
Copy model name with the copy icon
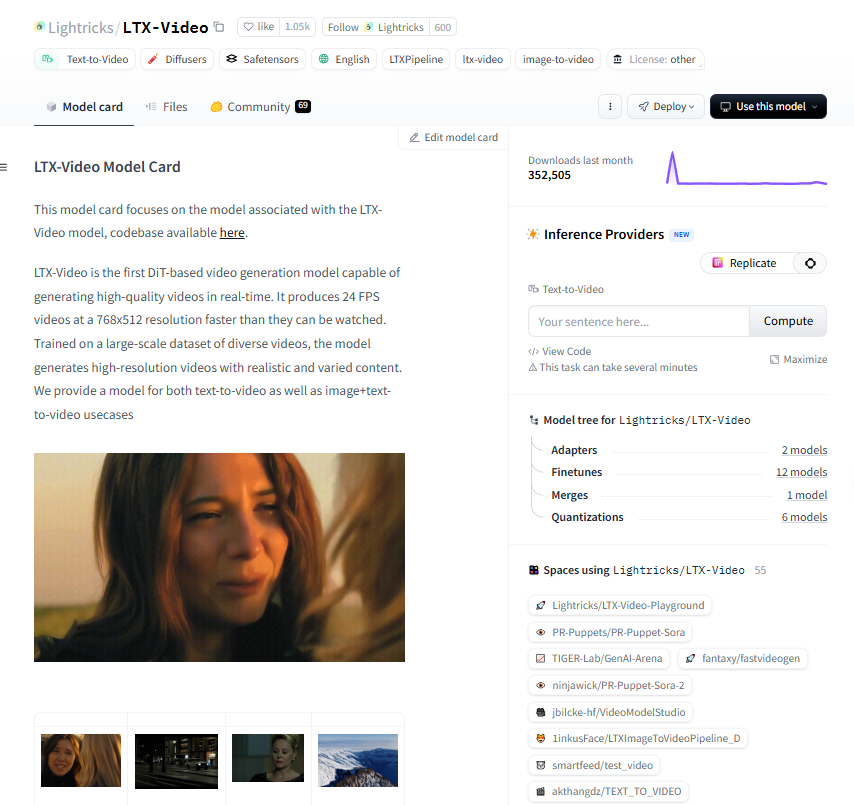219,27
